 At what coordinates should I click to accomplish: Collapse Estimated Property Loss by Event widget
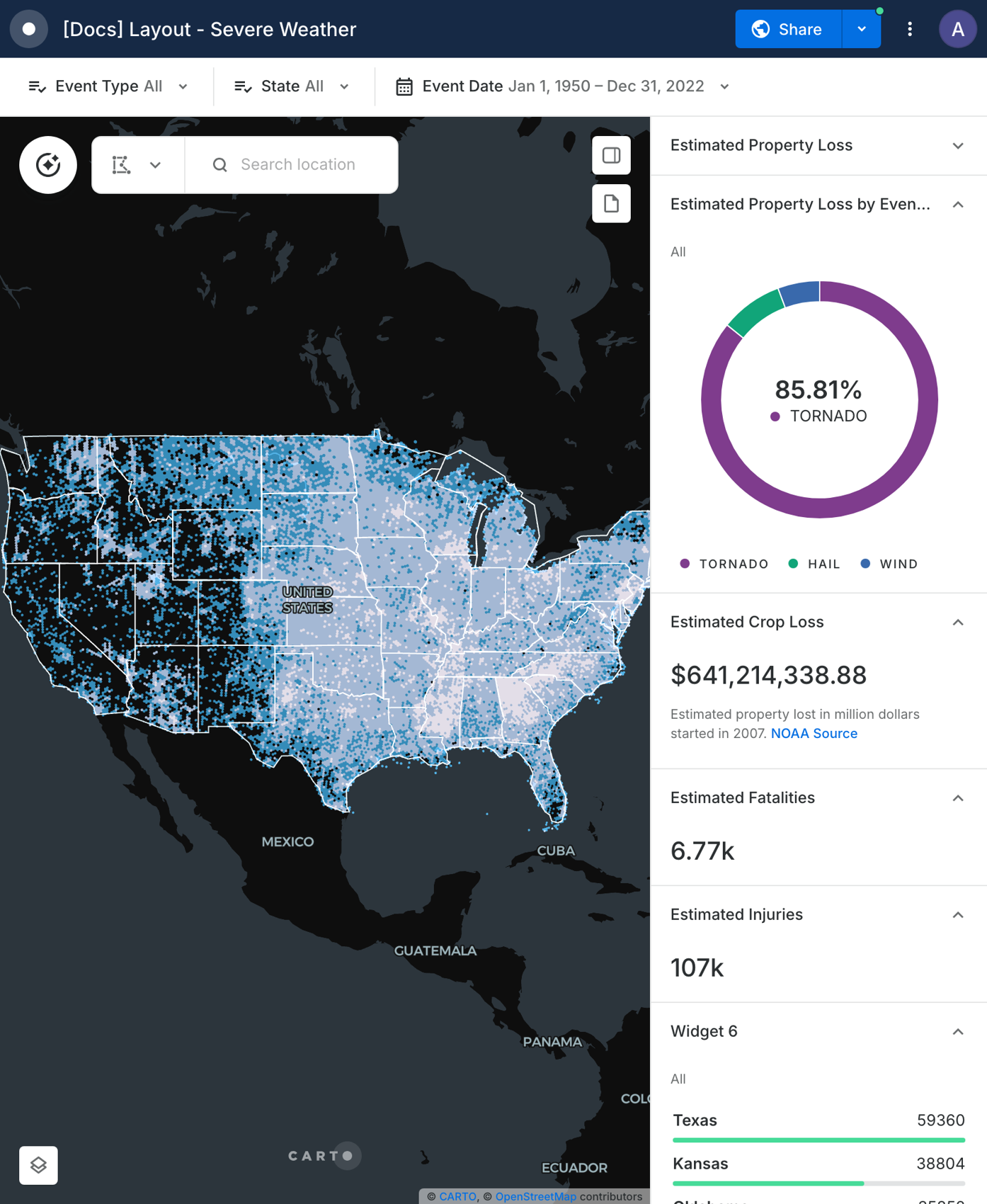[x=957, y=205]
